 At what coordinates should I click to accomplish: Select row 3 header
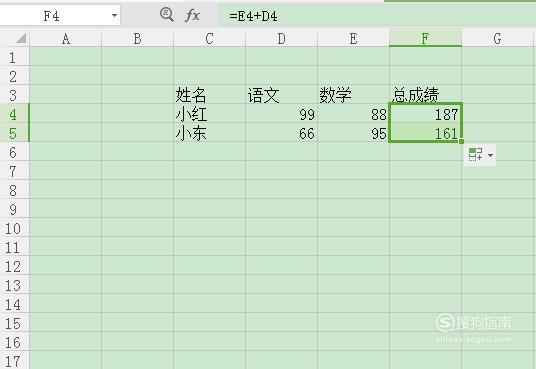14,95
